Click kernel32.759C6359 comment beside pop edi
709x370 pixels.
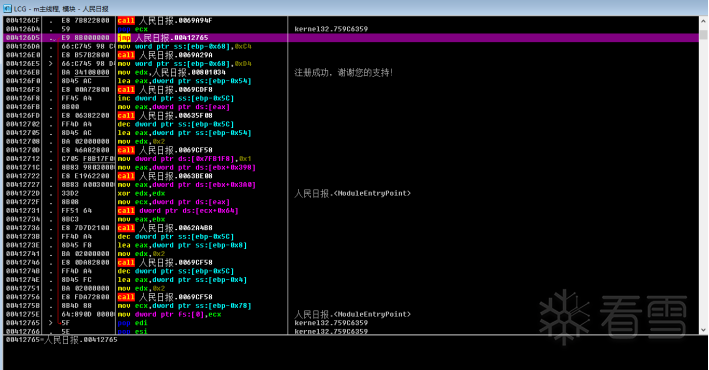pyautogui.click(x=331, y=323)
